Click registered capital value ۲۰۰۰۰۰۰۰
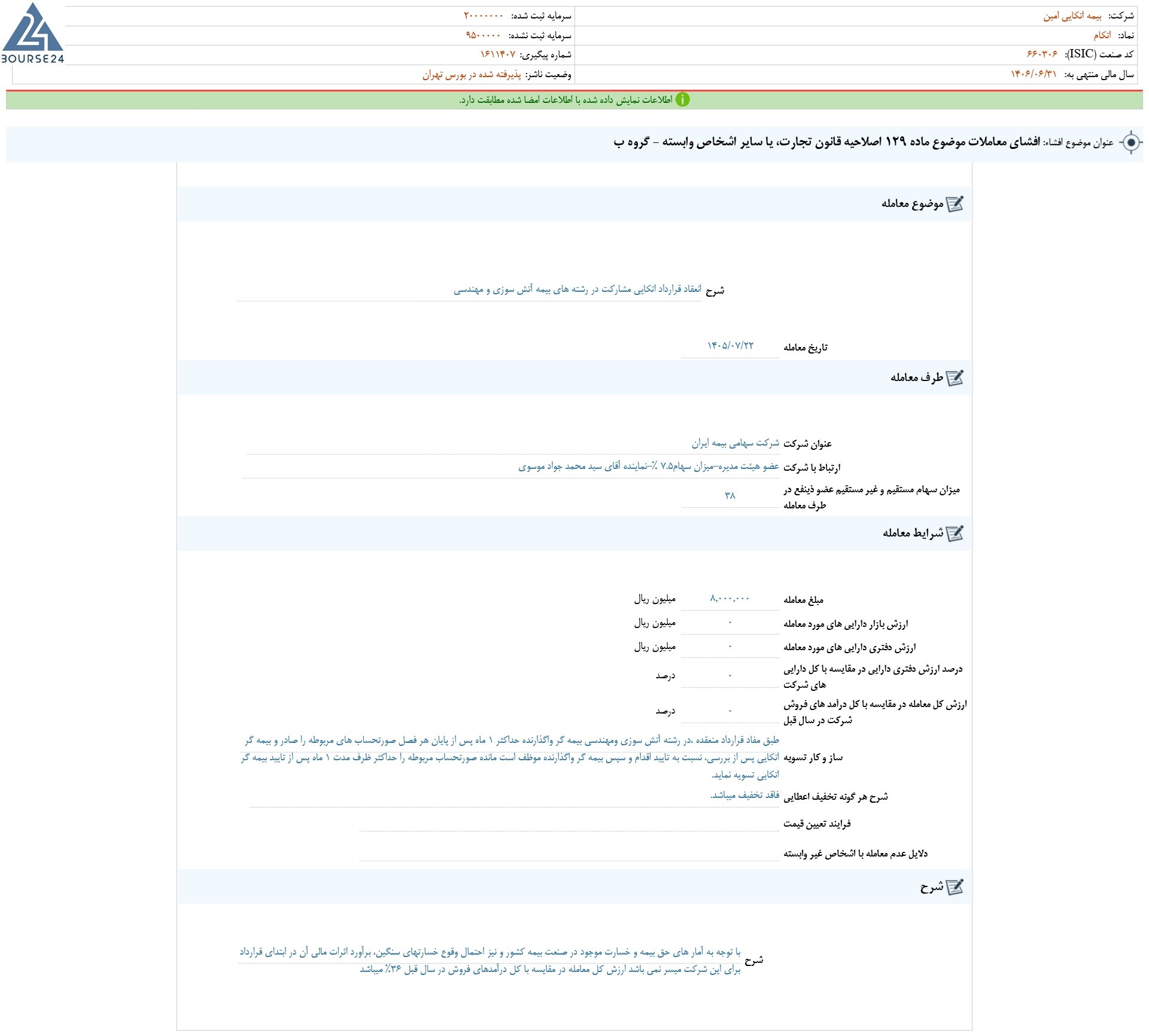This screenshot has height=1036, width=1149. pos(484,16)
